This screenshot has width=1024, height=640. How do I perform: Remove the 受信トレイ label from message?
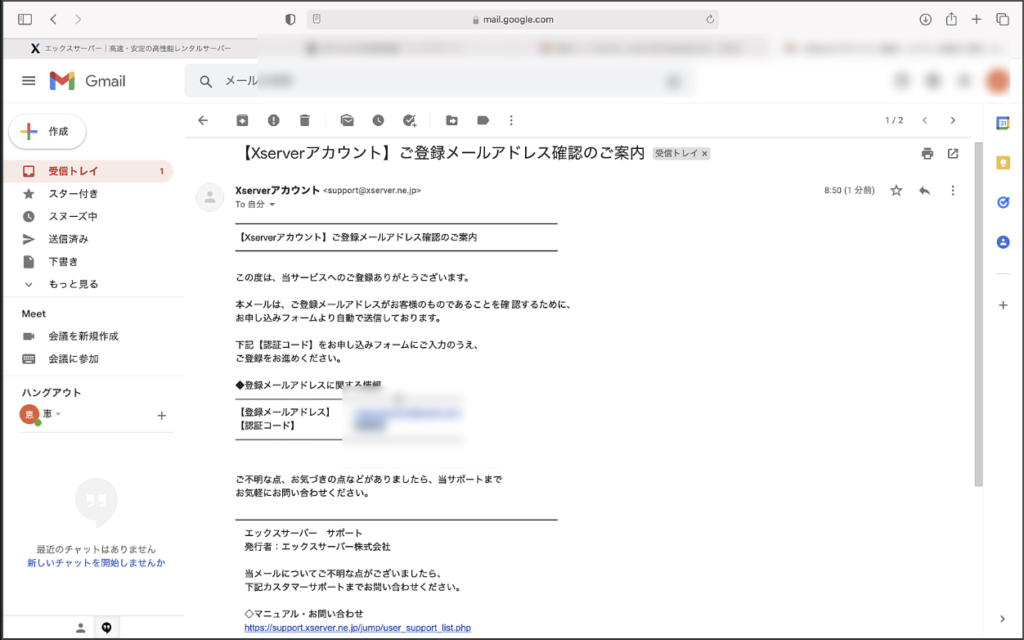[x=705, y=154]
